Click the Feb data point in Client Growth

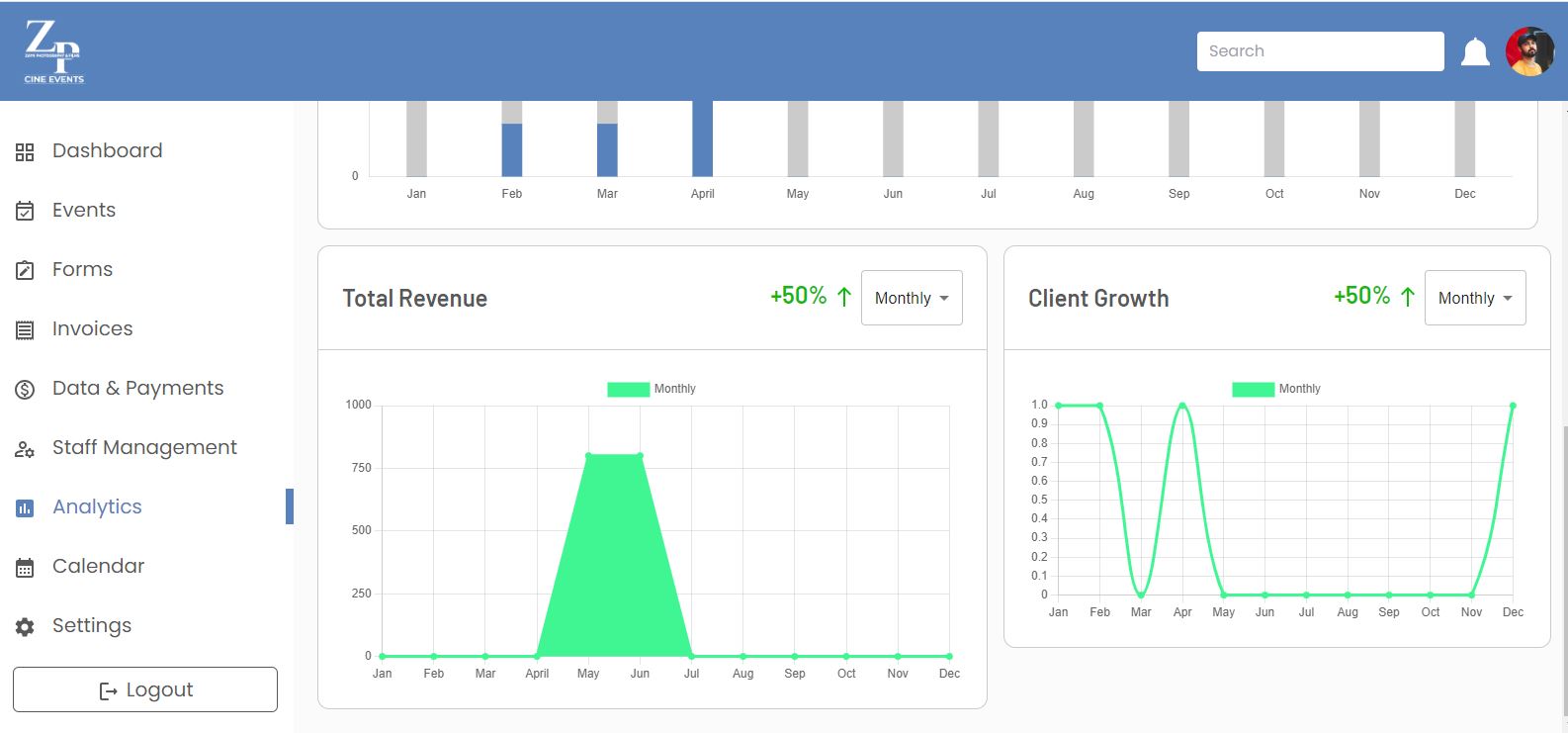click(1099, 406)
